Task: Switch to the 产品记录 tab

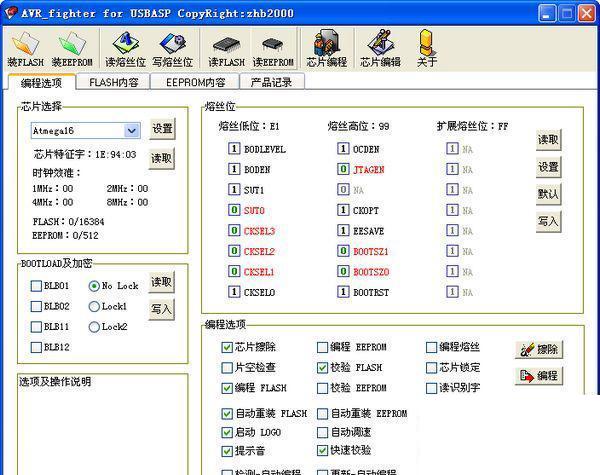Action: click(271, 82)
